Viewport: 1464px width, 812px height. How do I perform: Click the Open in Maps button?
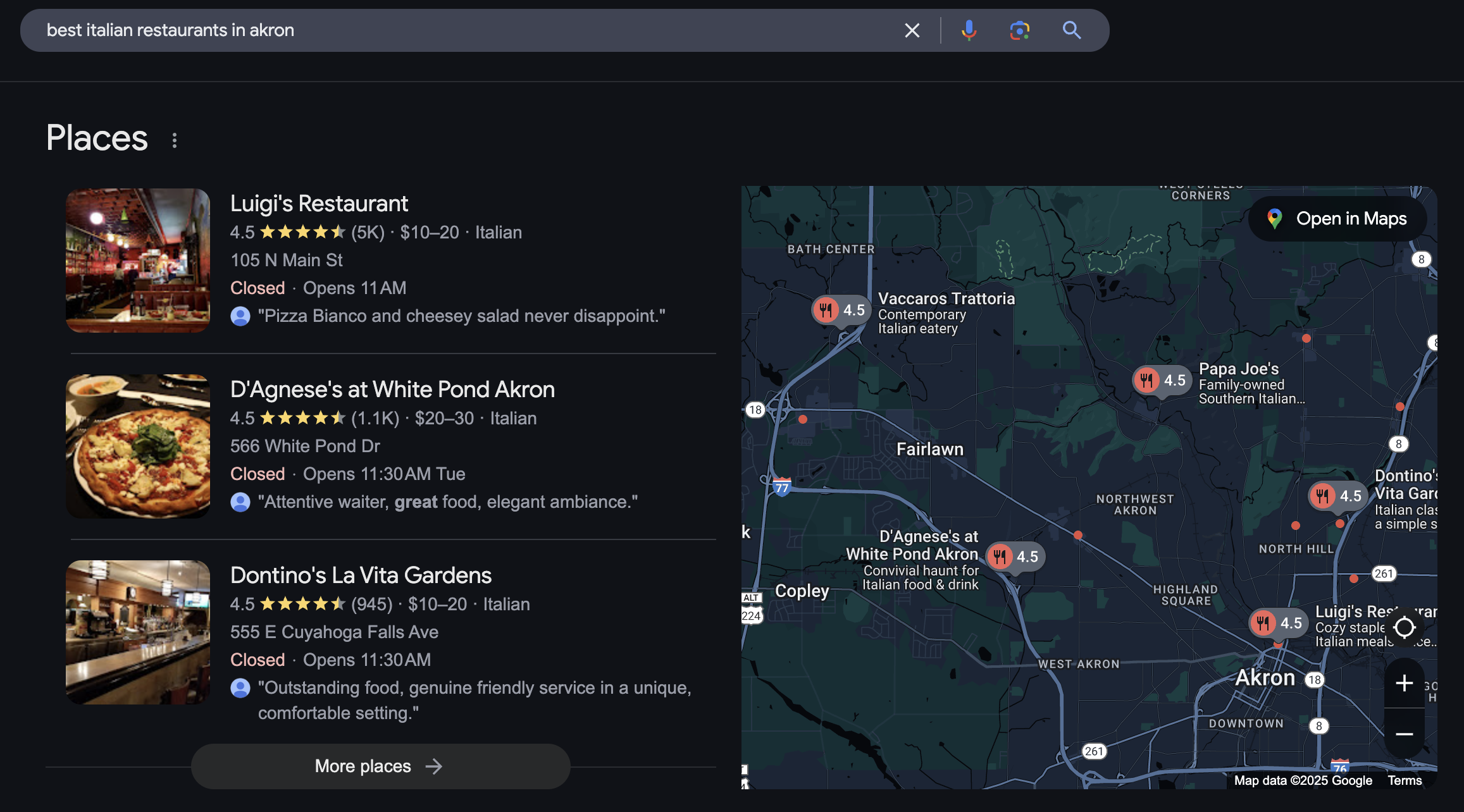(x=1337, y=219)
